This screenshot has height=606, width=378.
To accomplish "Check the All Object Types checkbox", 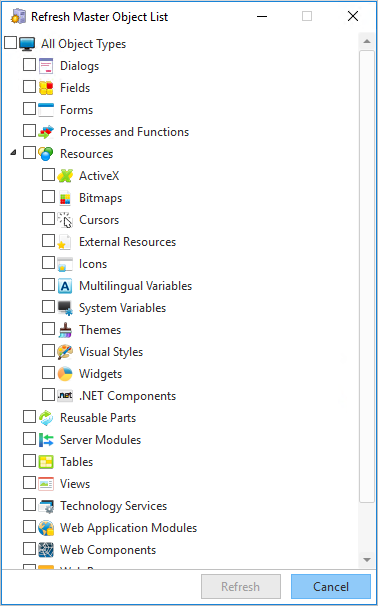I will coord(10,43).
